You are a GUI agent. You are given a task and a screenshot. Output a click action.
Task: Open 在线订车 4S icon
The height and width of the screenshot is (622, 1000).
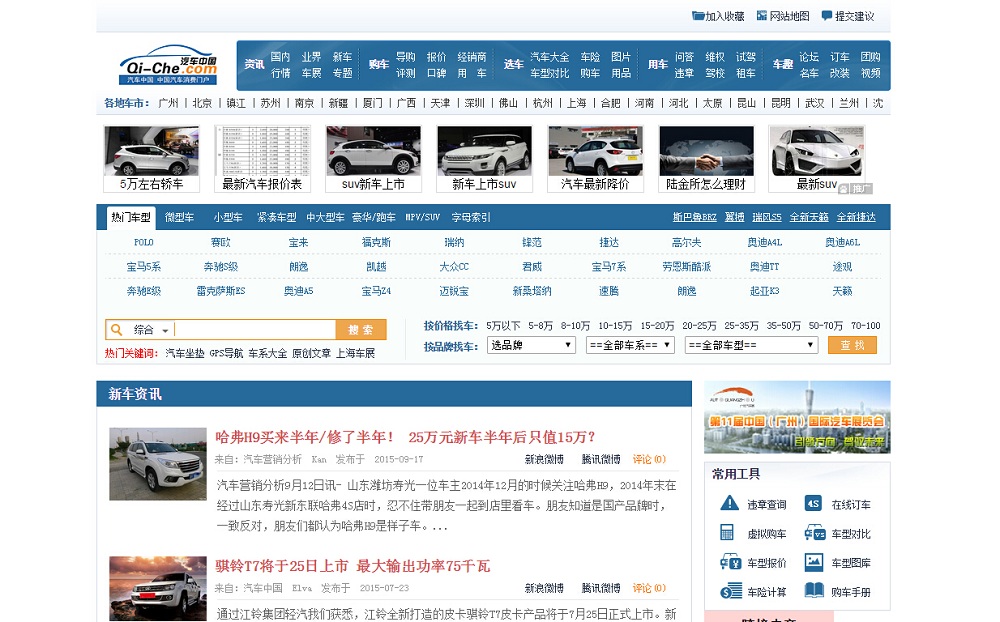813,503
